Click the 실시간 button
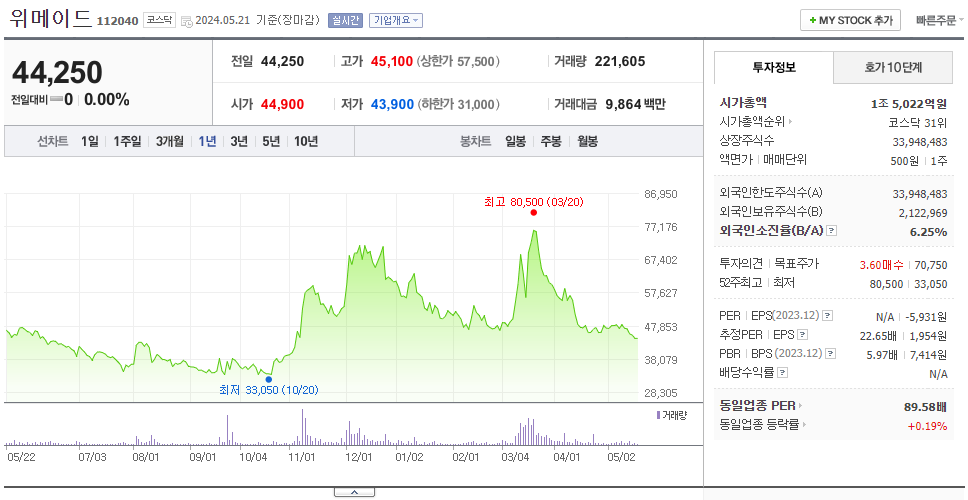 [x=346, y=20]
